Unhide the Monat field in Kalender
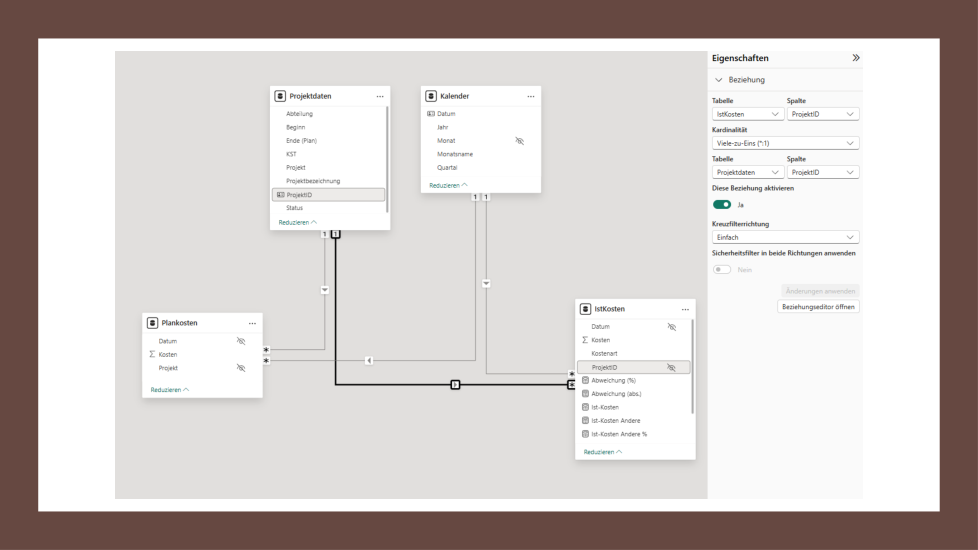This screenshot has width=978, height=550. point(519,141)
